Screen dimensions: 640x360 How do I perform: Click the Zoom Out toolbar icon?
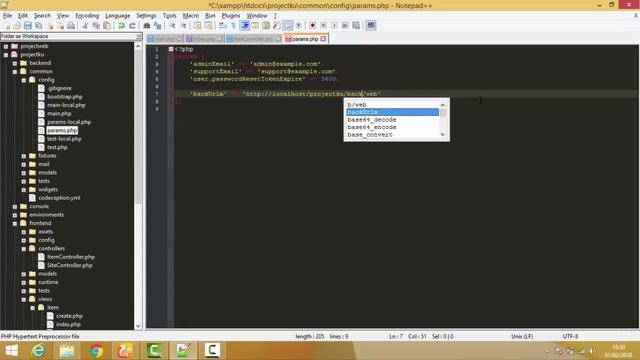click(x=184, y=25)
